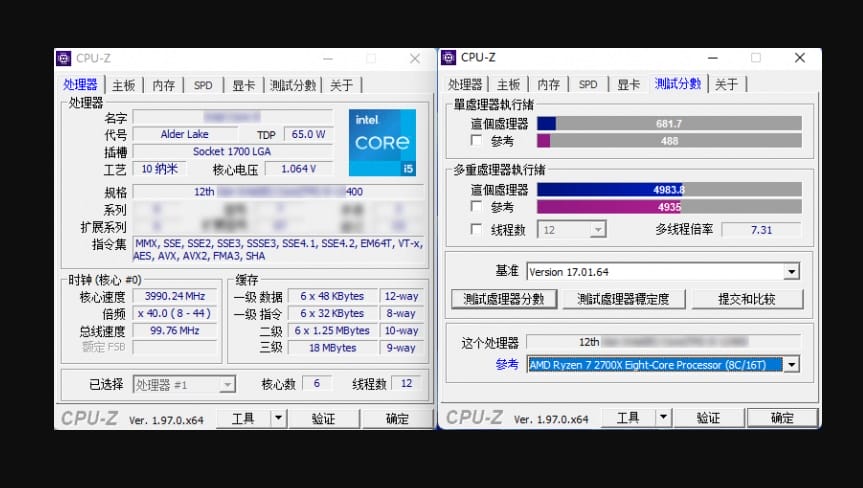863x488 pixels.
Task: Click 核心电压 value 1.064 V
Action: point(299,169)
